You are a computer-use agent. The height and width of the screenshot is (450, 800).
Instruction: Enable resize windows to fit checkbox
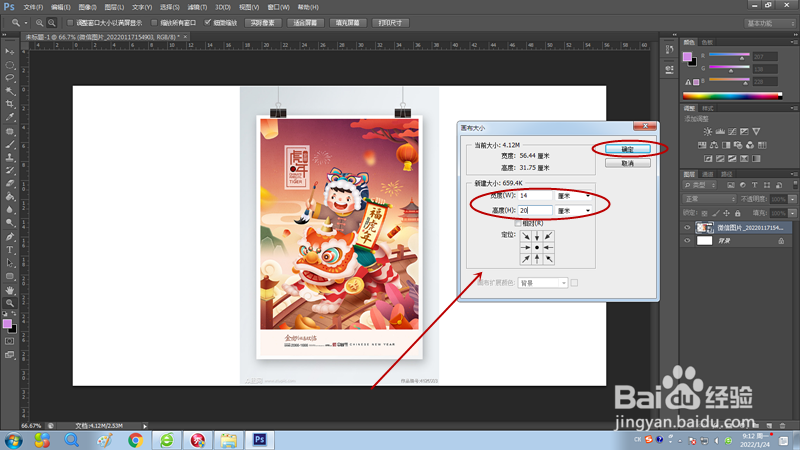pos(70,23)
